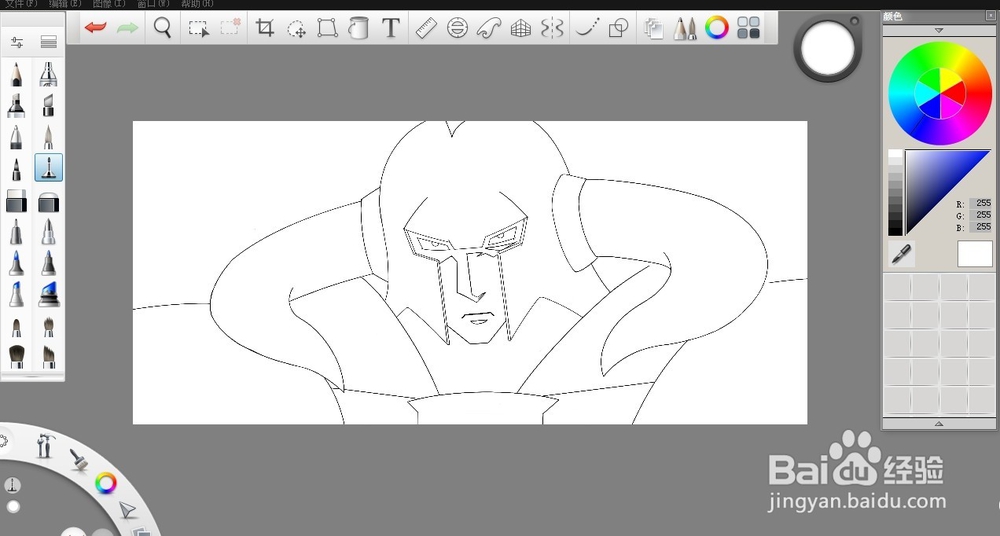Pick the thin Paintbrush
Viewport: 1000px width, 536px height.
(x=48, y=137)
